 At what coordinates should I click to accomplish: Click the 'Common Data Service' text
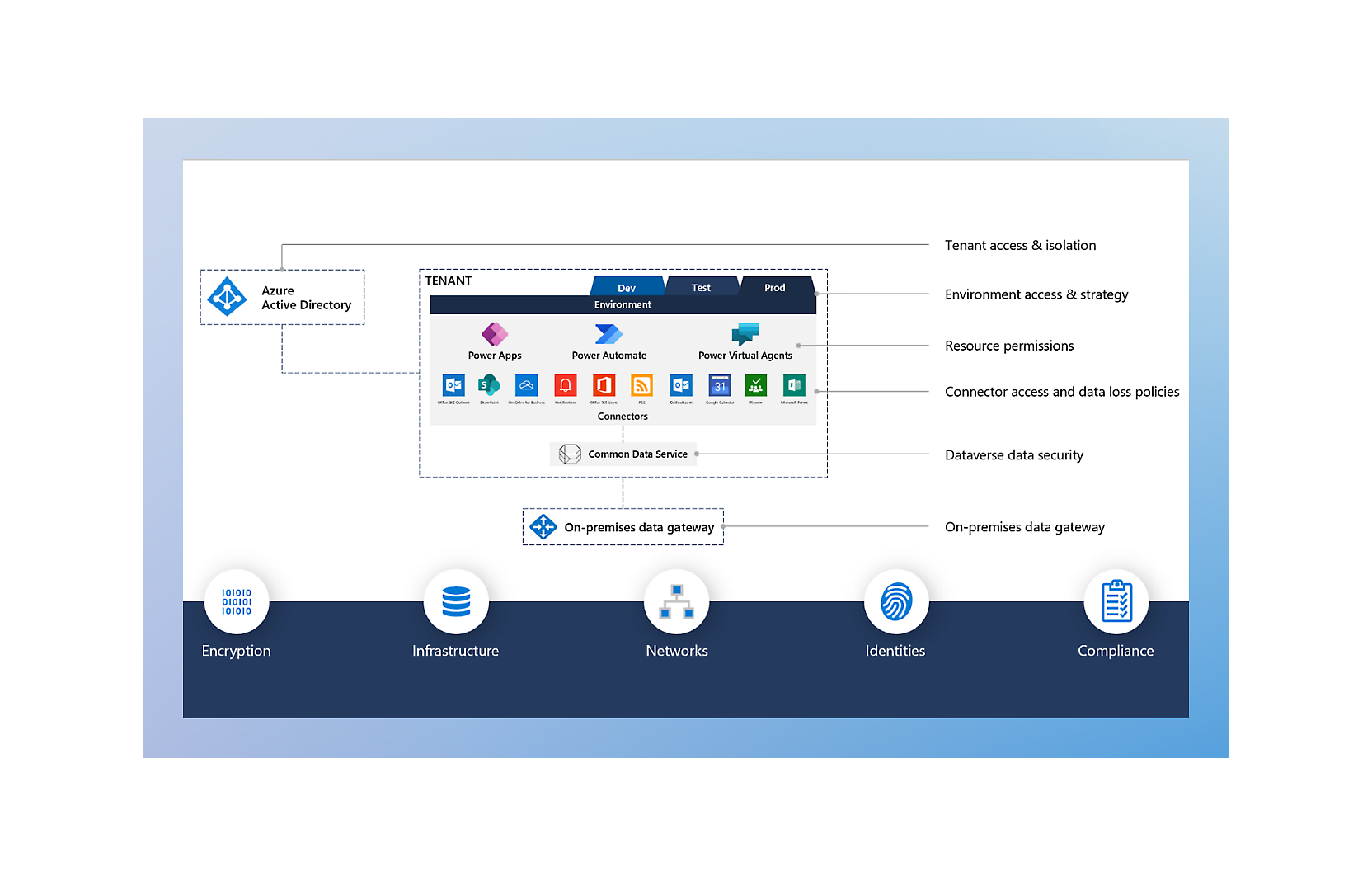(x=637, y=454)
